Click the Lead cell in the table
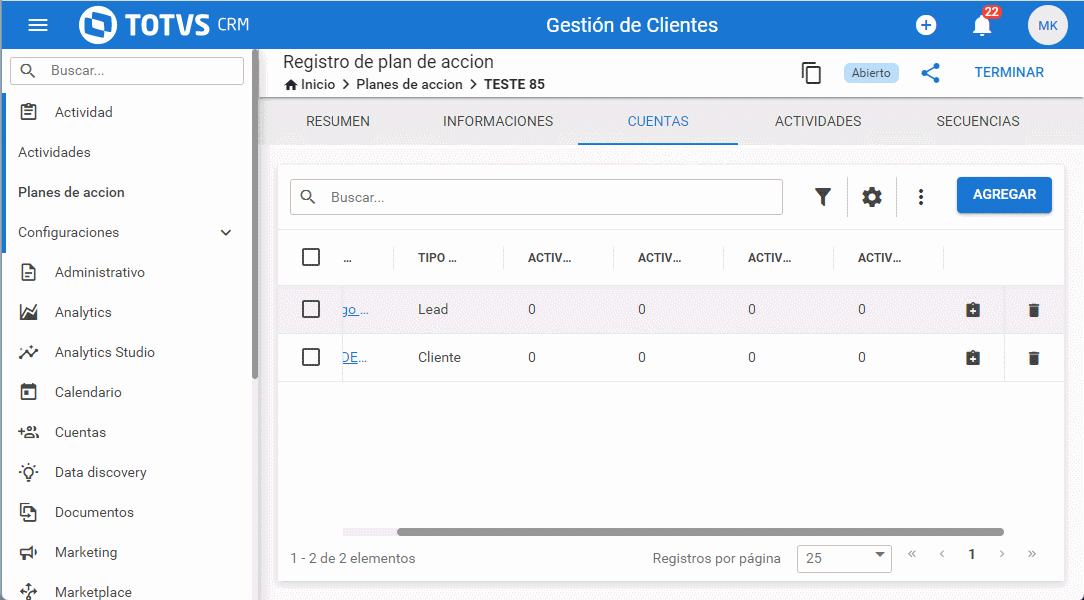This screenshot has height=600, width=1084. [x=433, y=309]
